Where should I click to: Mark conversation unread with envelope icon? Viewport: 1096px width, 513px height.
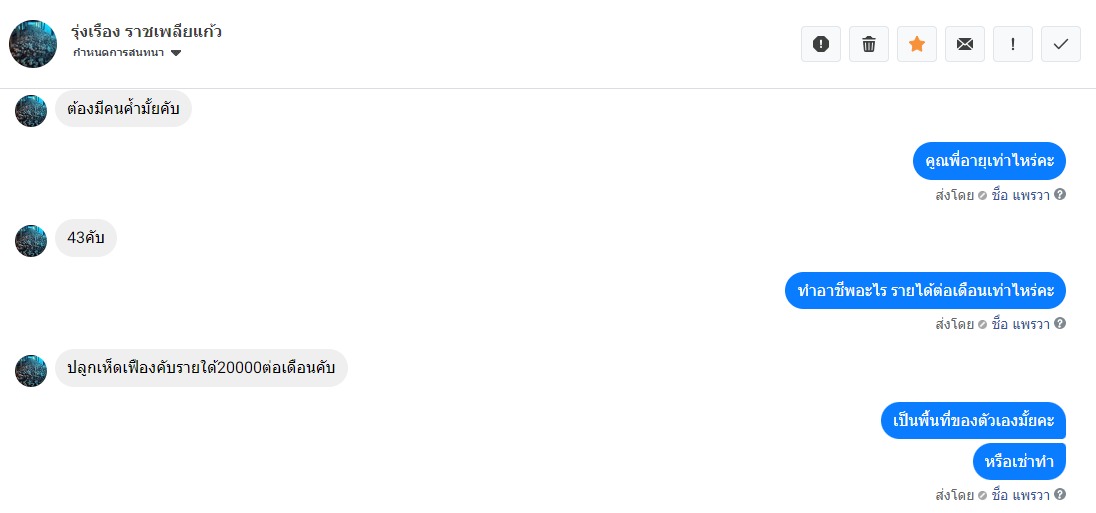pos(965,44)
